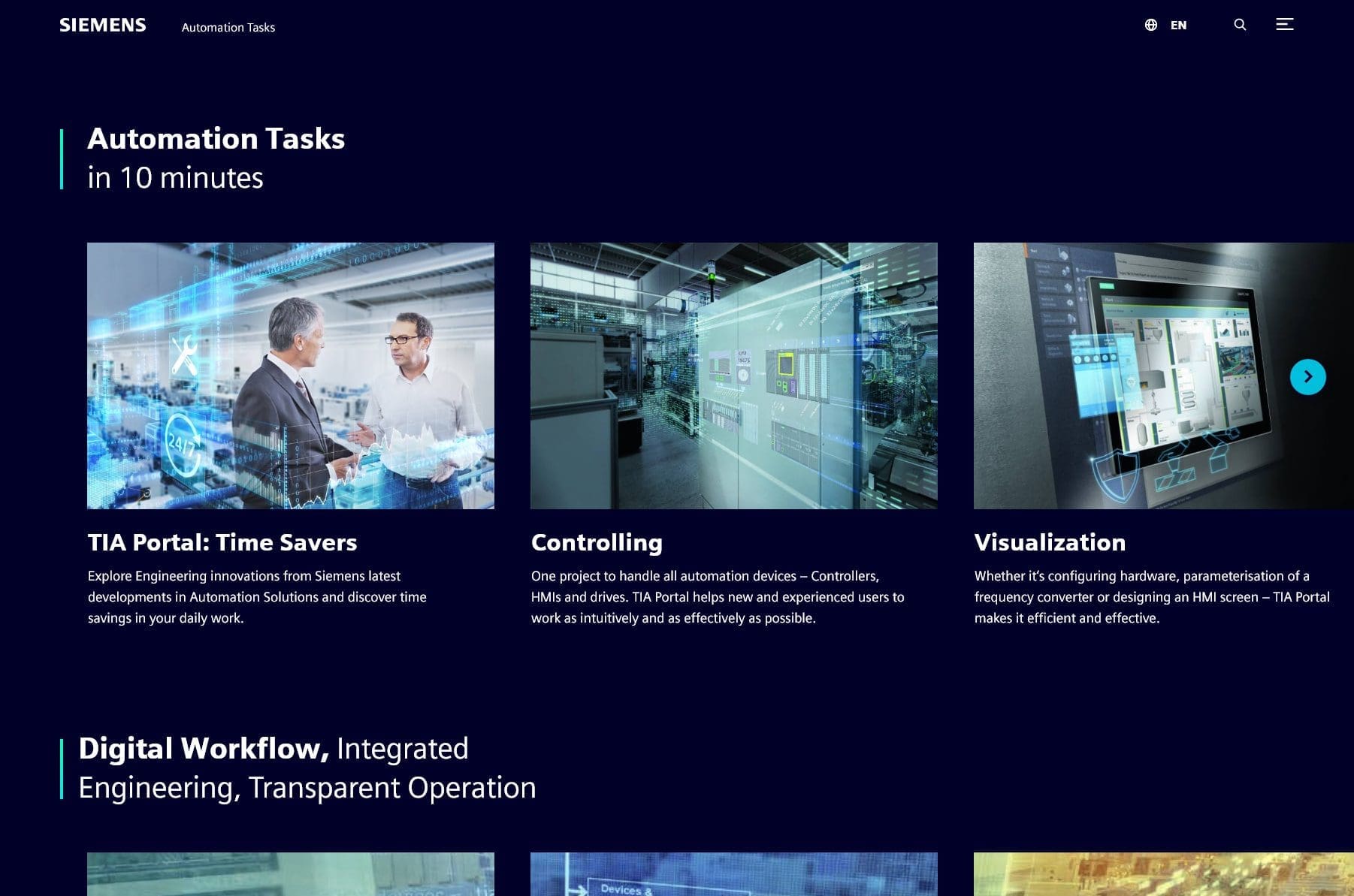Click the next carousel arrow button
Image resolution: width=1354 pixels, height=896 pixels.
[x=1307, y=377]
